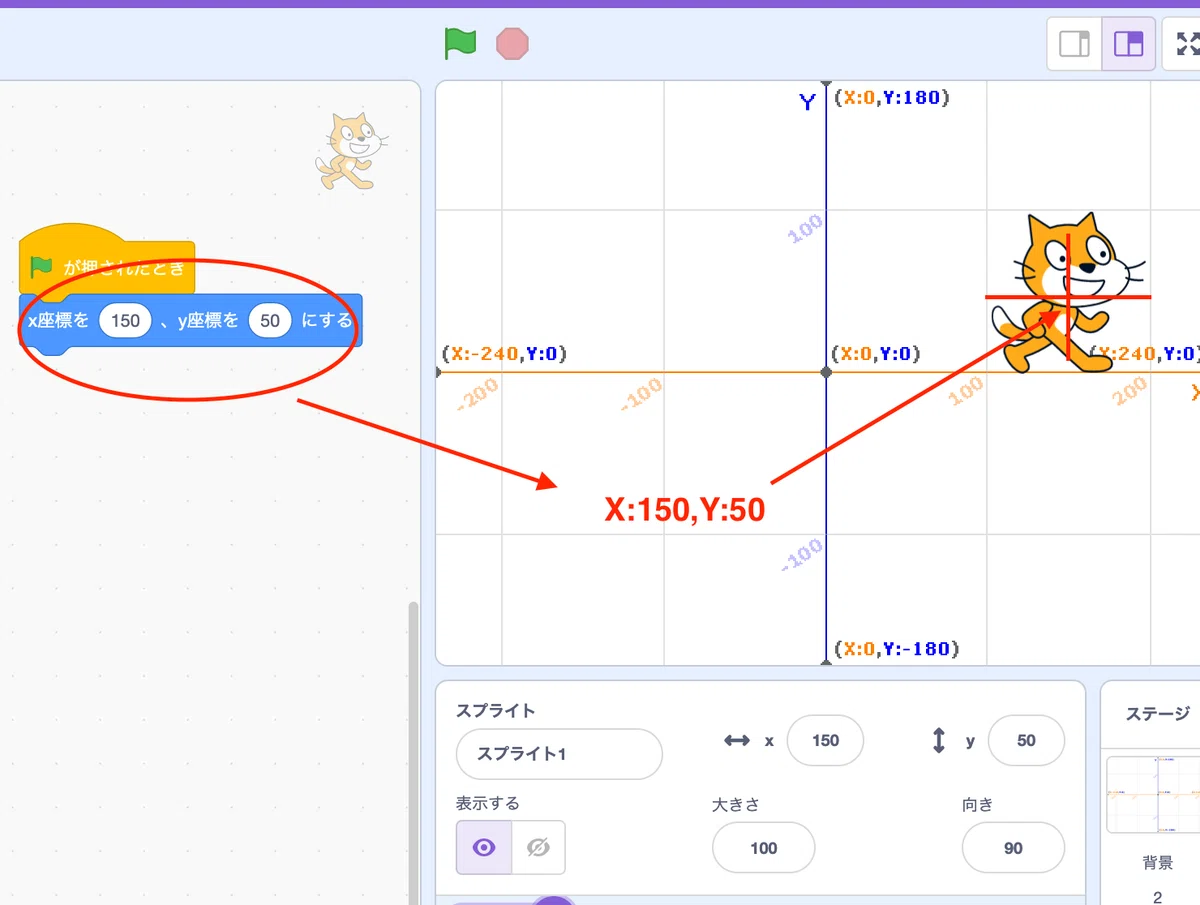The height and width of the screenshot is (905, 1200).
Task: Click the 表示する label
Action: click(x=488, y=803)
